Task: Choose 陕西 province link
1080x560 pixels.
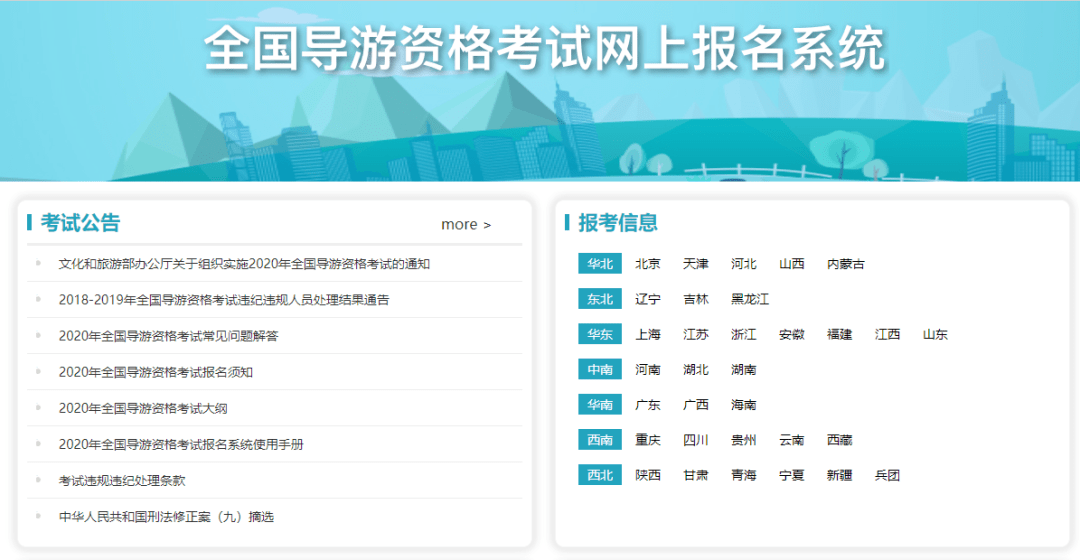Action: click(x=647, y=475)
